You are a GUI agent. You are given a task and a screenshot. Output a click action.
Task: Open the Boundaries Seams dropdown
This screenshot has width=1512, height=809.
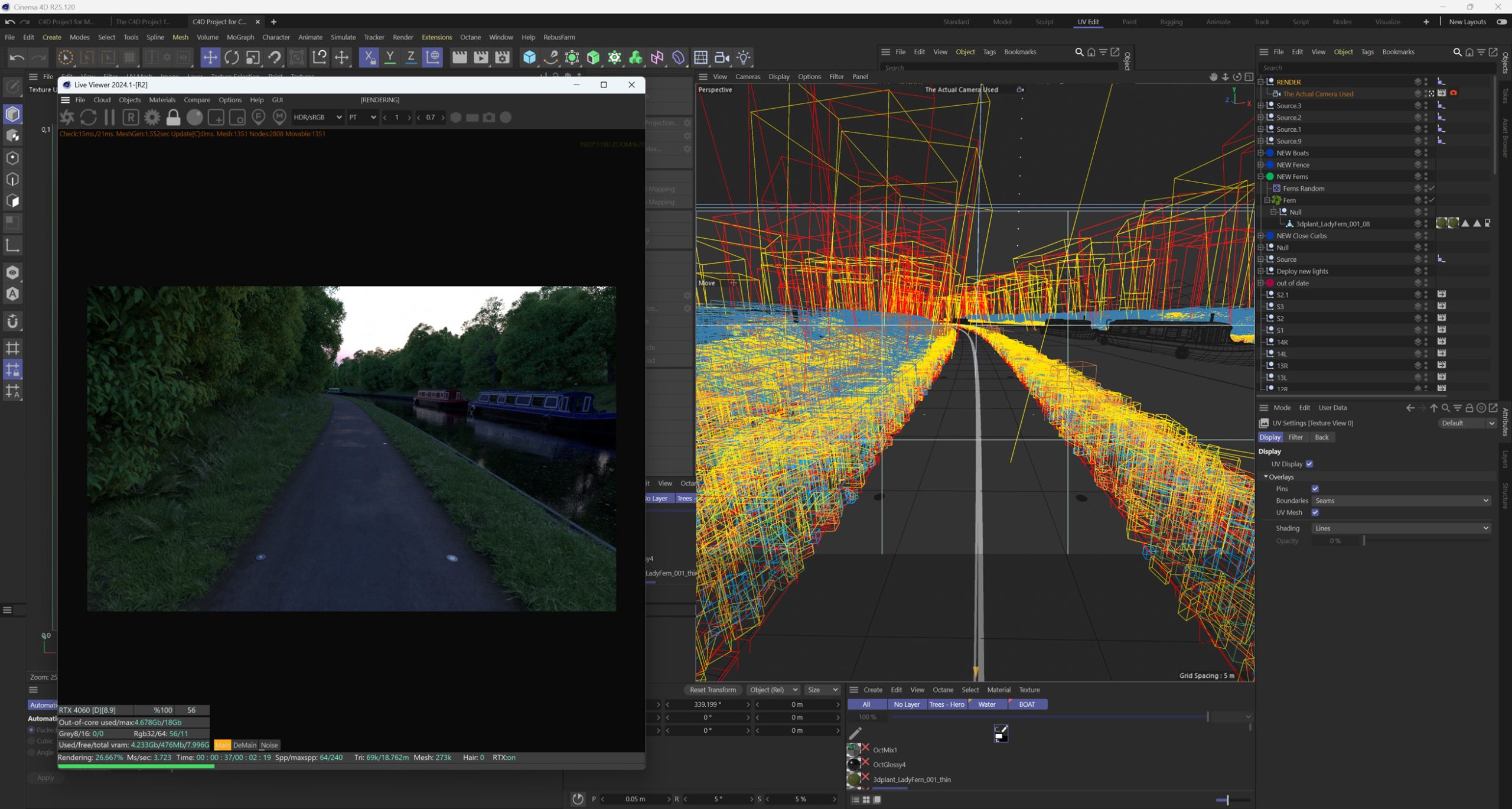point(1400,501)
